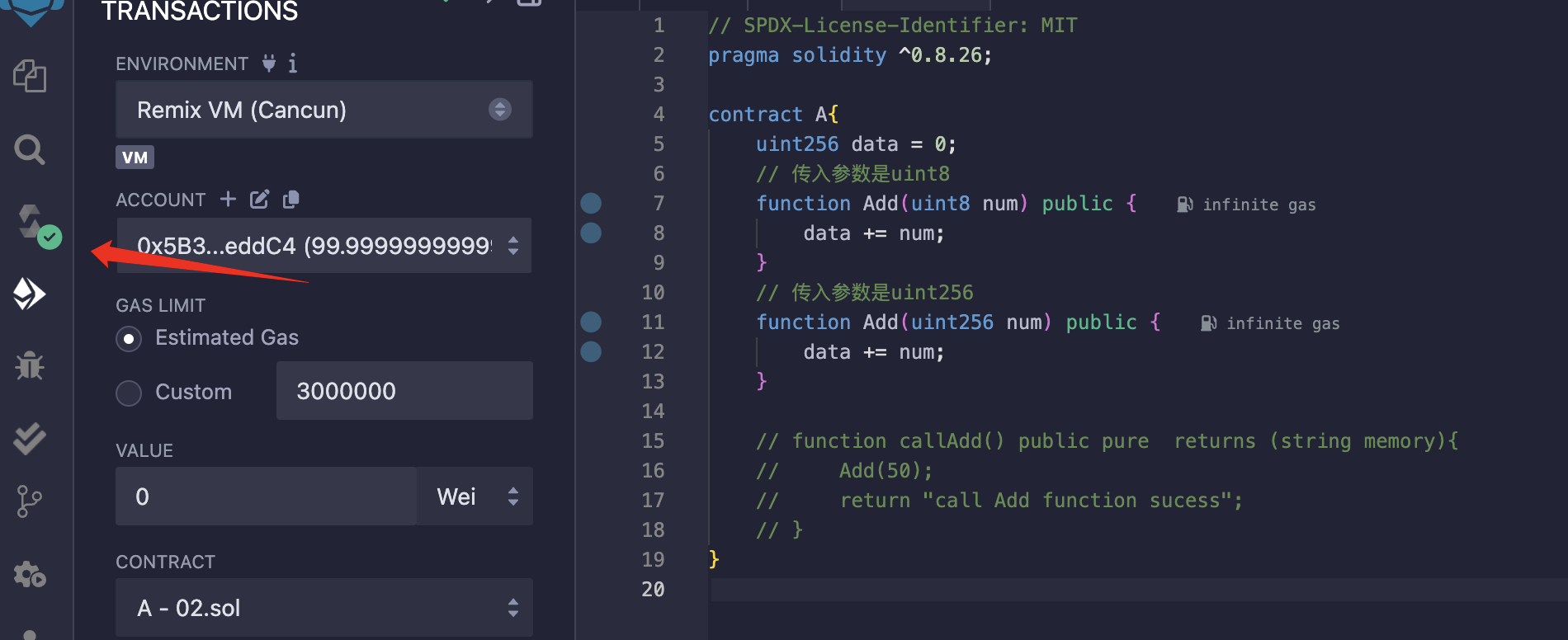The image size is (1568, 640).
Task: Click the 'Add(50);' commented line
Action: tap(844, 471)
